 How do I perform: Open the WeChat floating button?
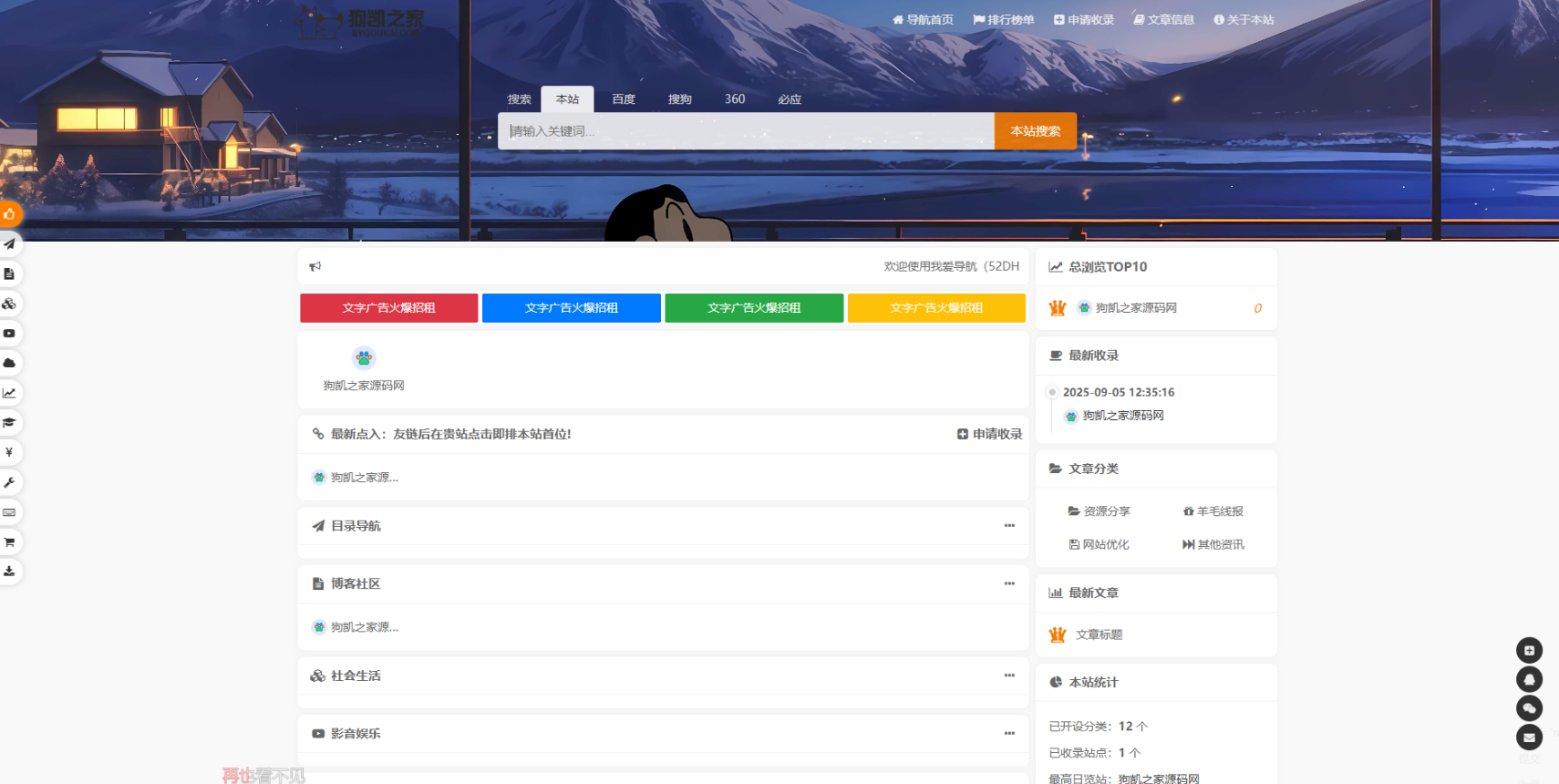pyautogui.click(x=1529, y=708)
